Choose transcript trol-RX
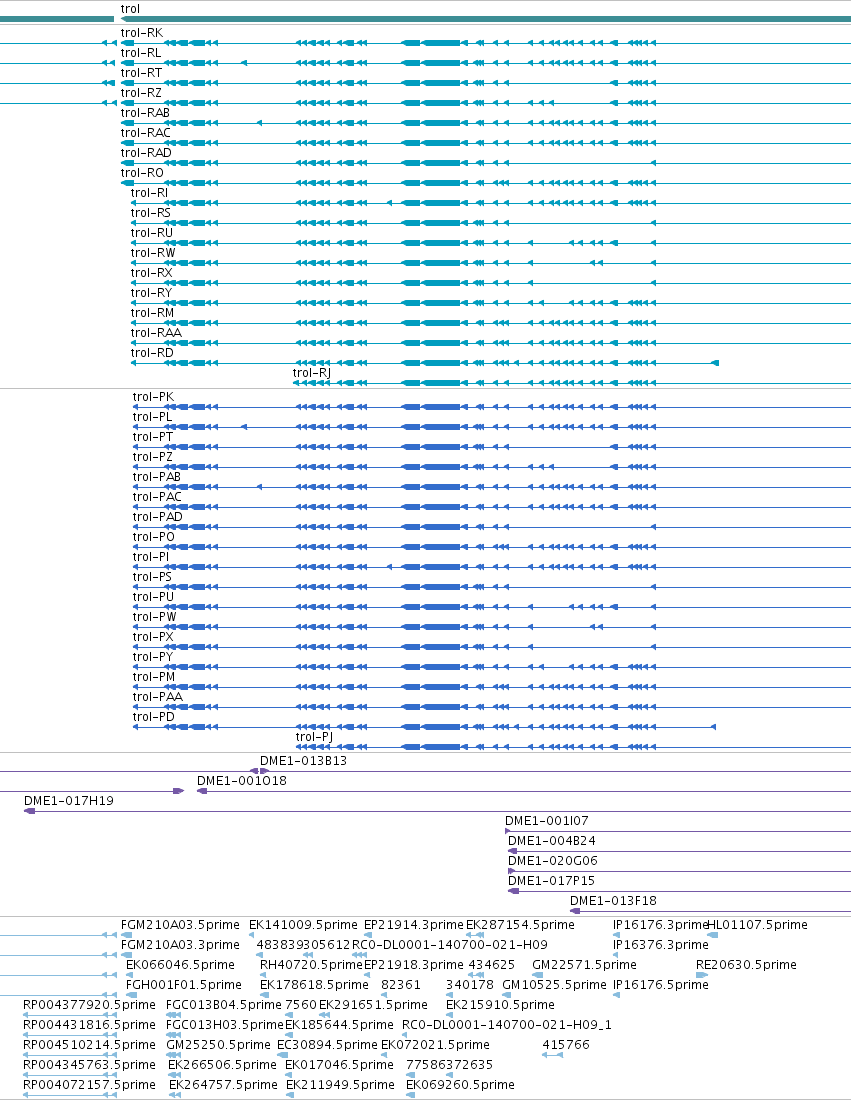Image resolution: width=851 pixels, height=1100 pixels. tap(152, 272)
